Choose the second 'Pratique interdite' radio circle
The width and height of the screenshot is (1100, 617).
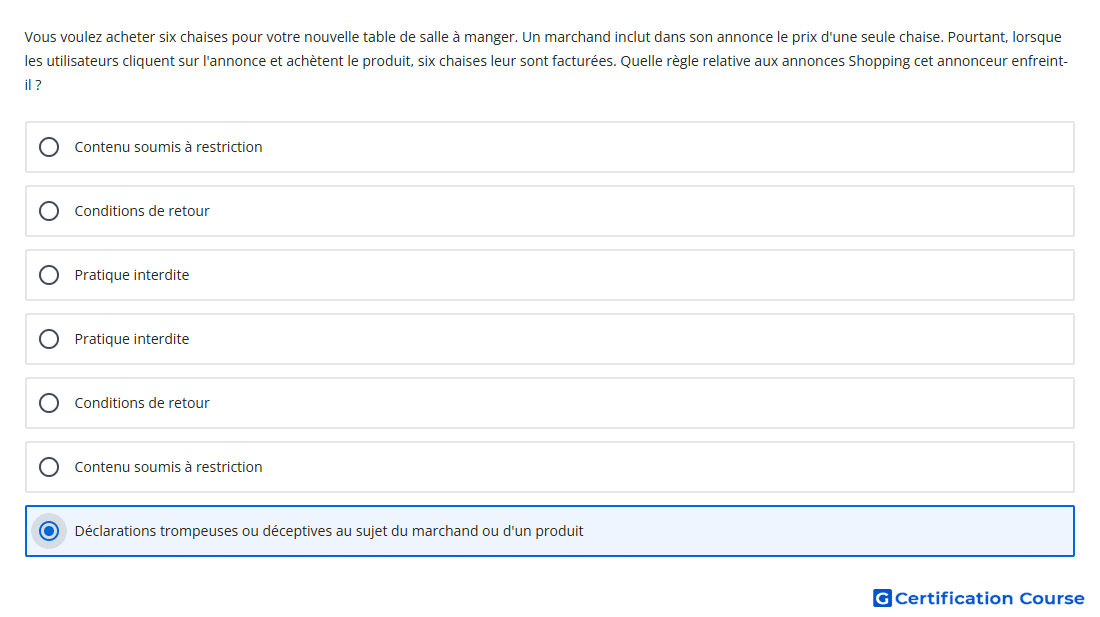point(49,339)
